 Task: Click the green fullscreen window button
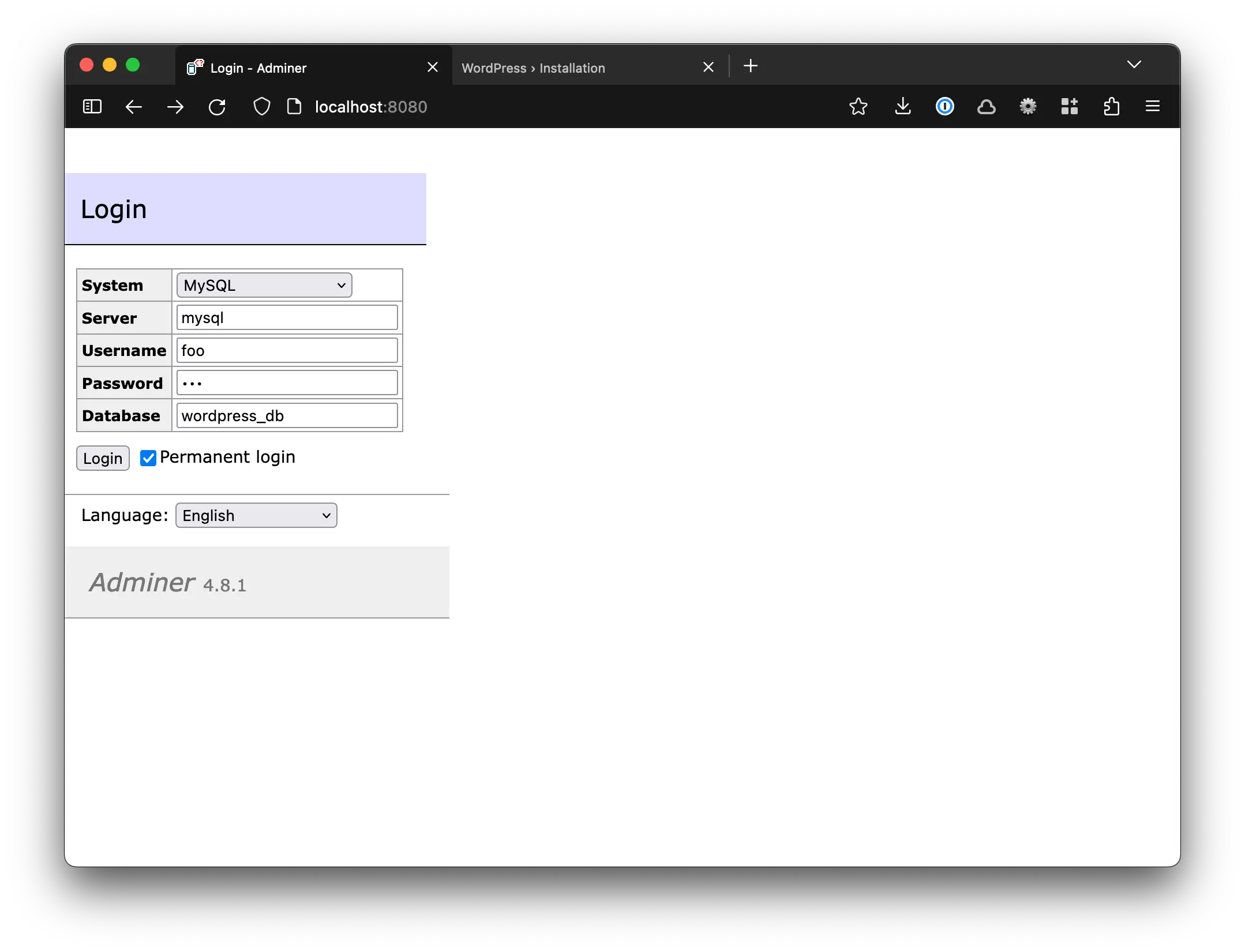point(133,65)
